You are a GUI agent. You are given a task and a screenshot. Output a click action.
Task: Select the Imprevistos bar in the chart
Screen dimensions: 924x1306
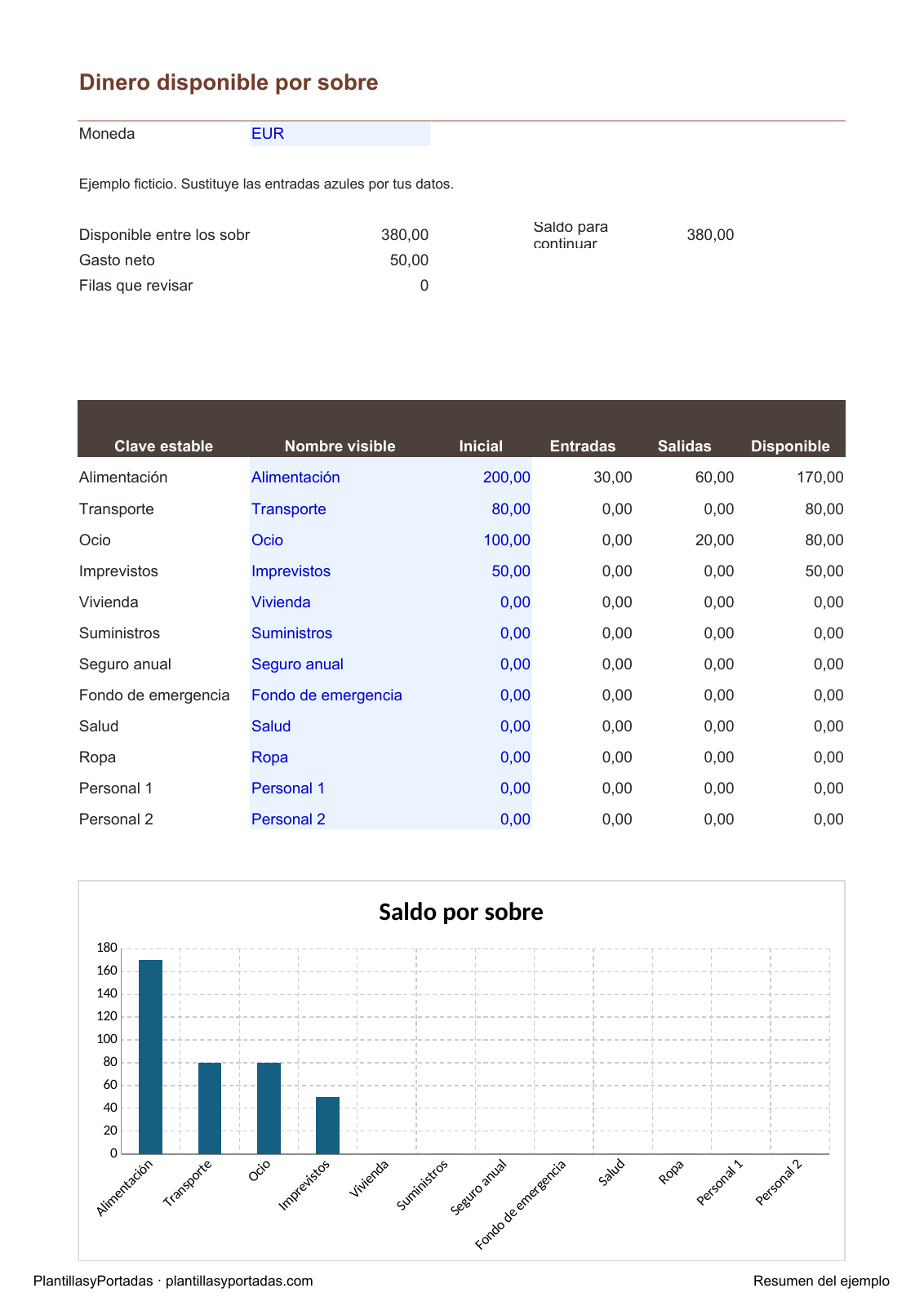click(327, 1126)
